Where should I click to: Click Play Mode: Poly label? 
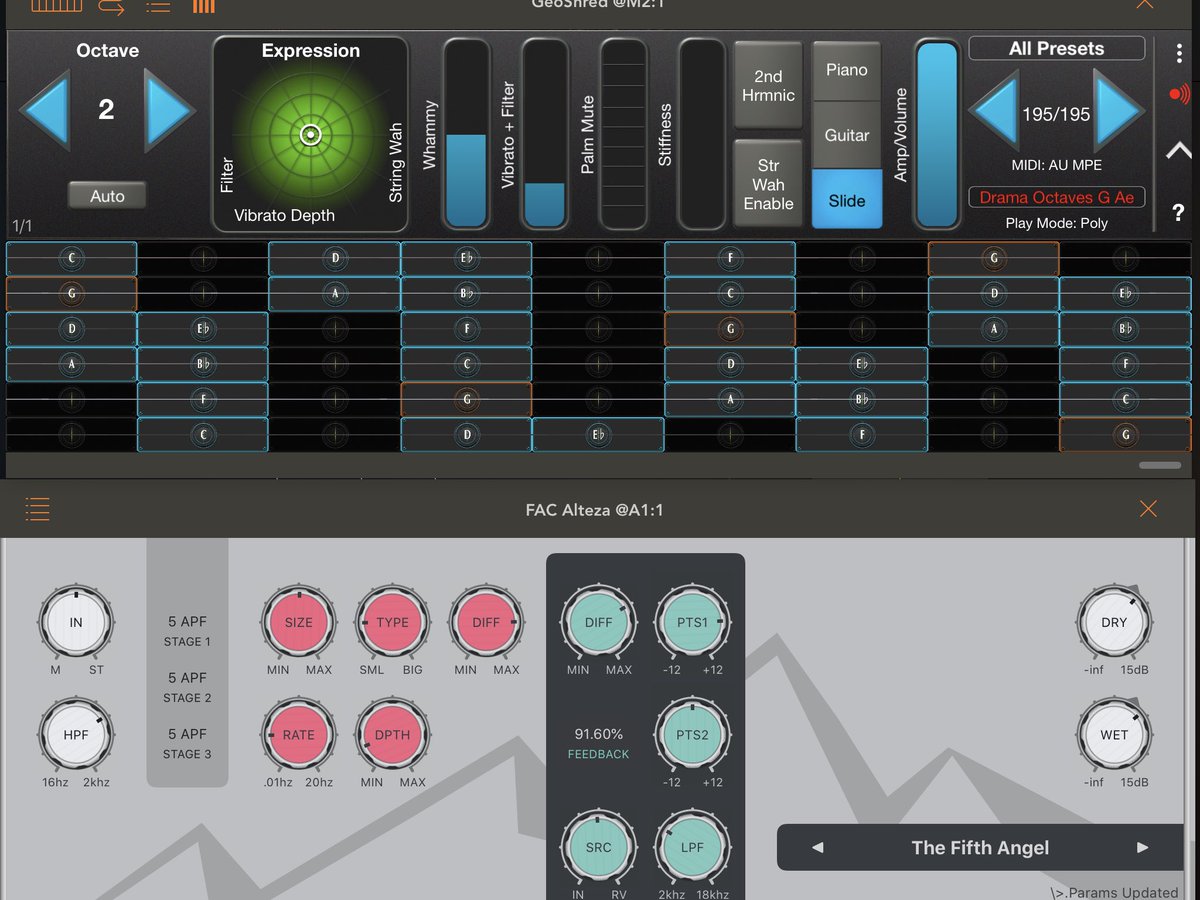(1057, 223)
